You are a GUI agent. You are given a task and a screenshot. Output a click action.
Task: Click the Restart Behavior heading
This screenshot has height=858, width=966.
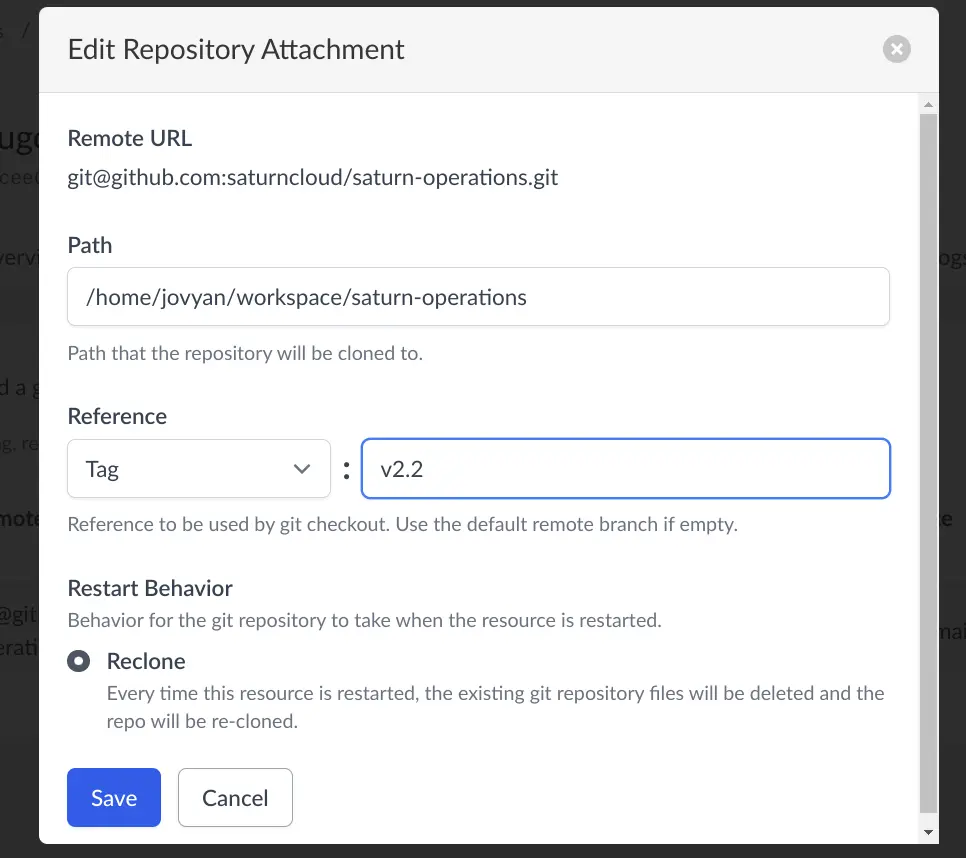[x=150, y=588]
